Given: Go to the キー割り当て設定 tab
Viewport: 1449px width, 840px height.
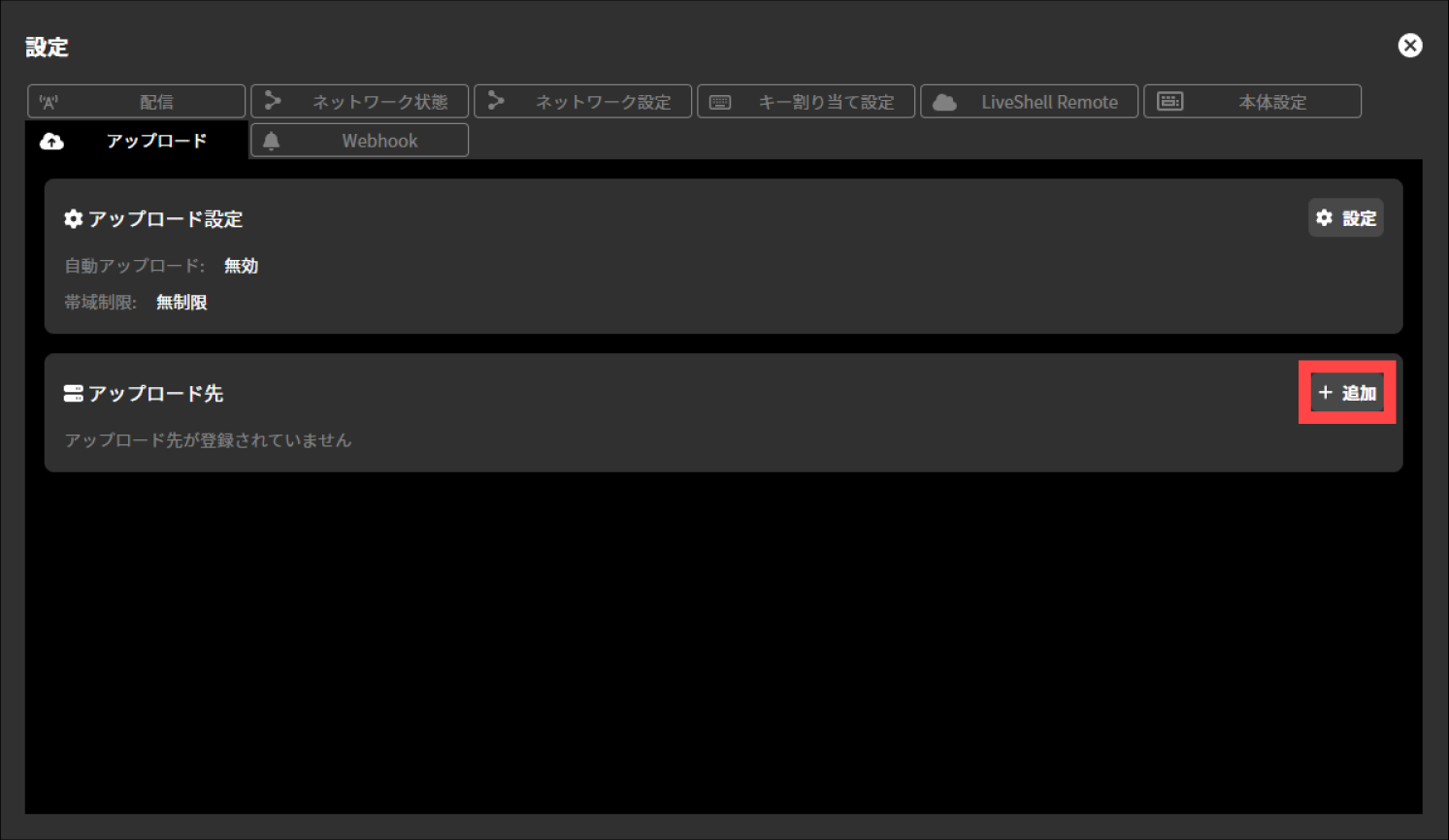Looking at the screenshot, I should [807, 102].
